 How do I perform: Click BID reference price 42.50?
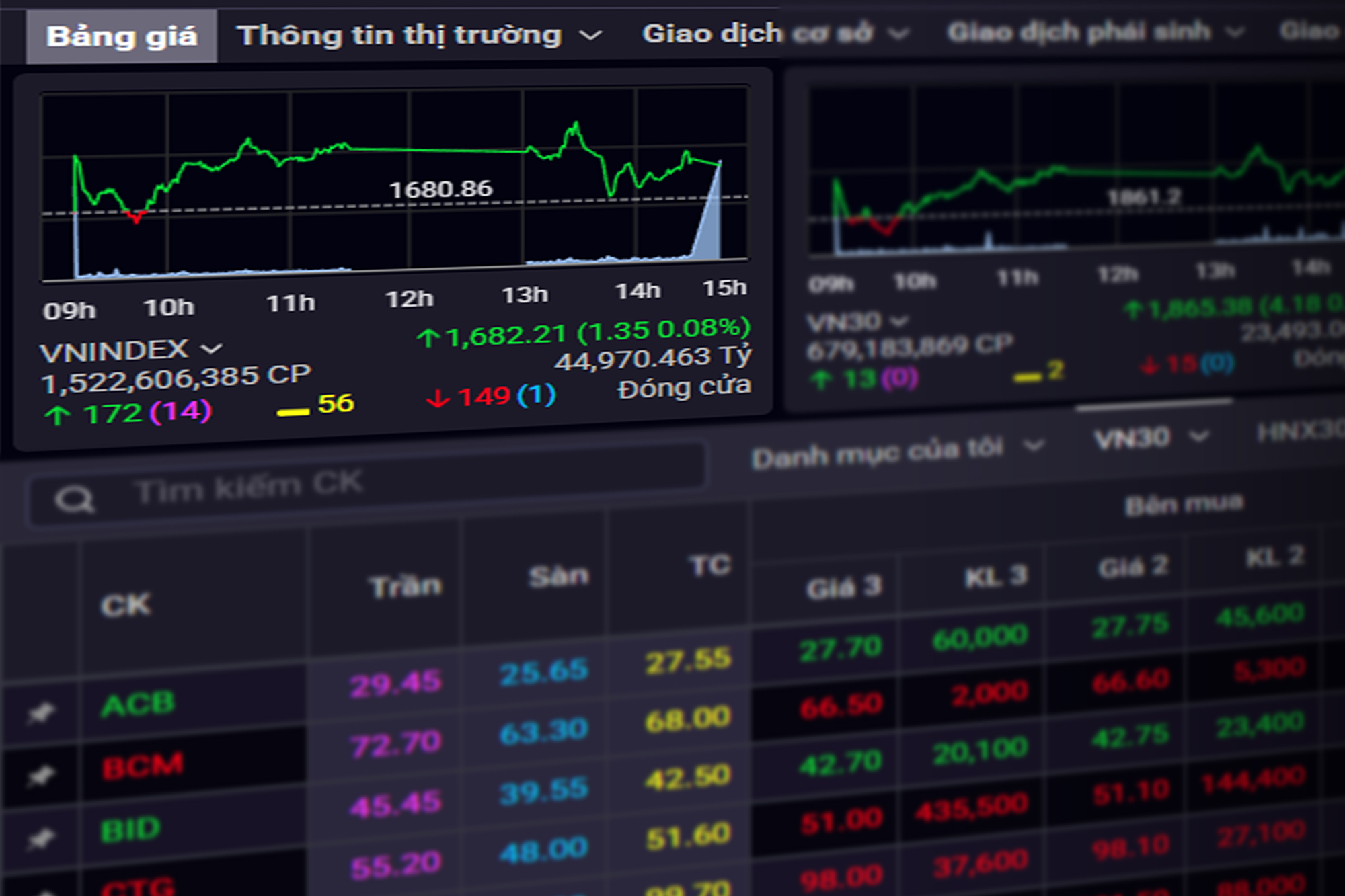point(688,778)
